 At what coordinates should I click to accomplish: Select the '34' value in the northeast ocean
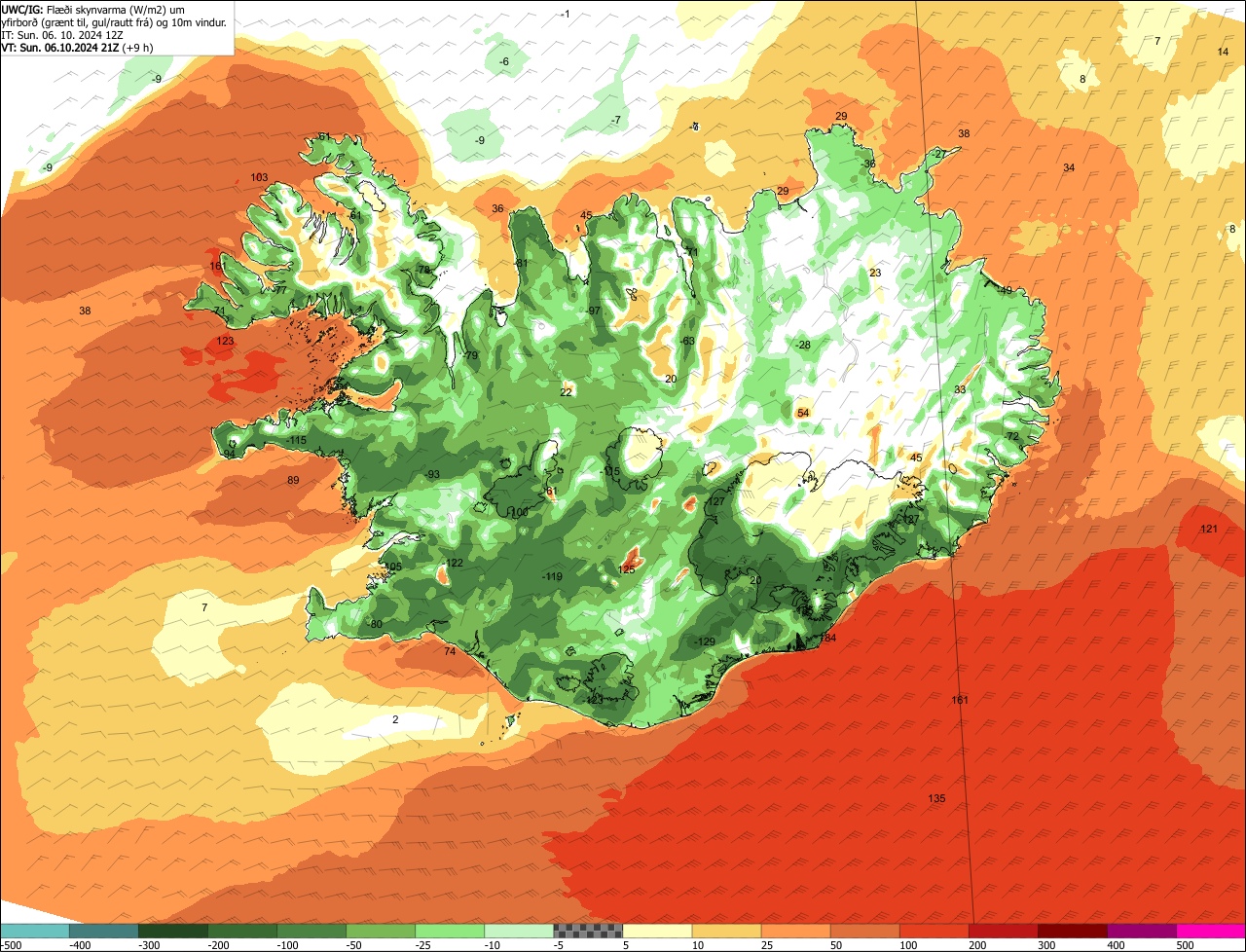click(1069, 167)
